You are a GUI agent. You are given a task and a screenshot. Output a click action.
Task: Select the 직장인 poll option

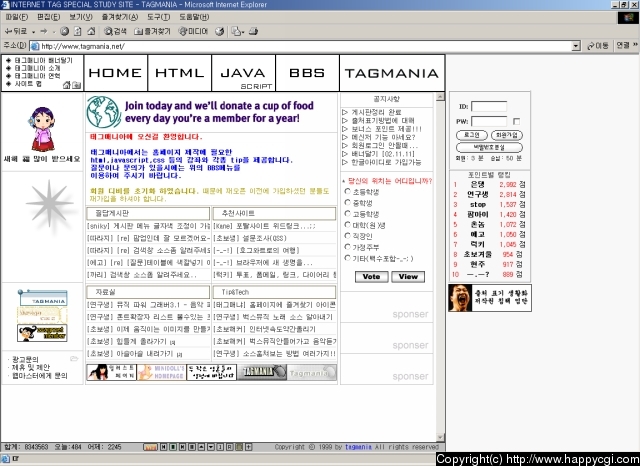click(x=348, y=235)
